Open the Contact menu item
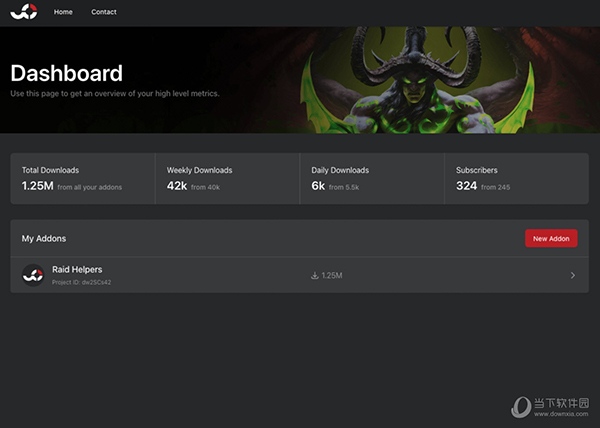This screenshot has width=600, height=428. coord(104,12)
